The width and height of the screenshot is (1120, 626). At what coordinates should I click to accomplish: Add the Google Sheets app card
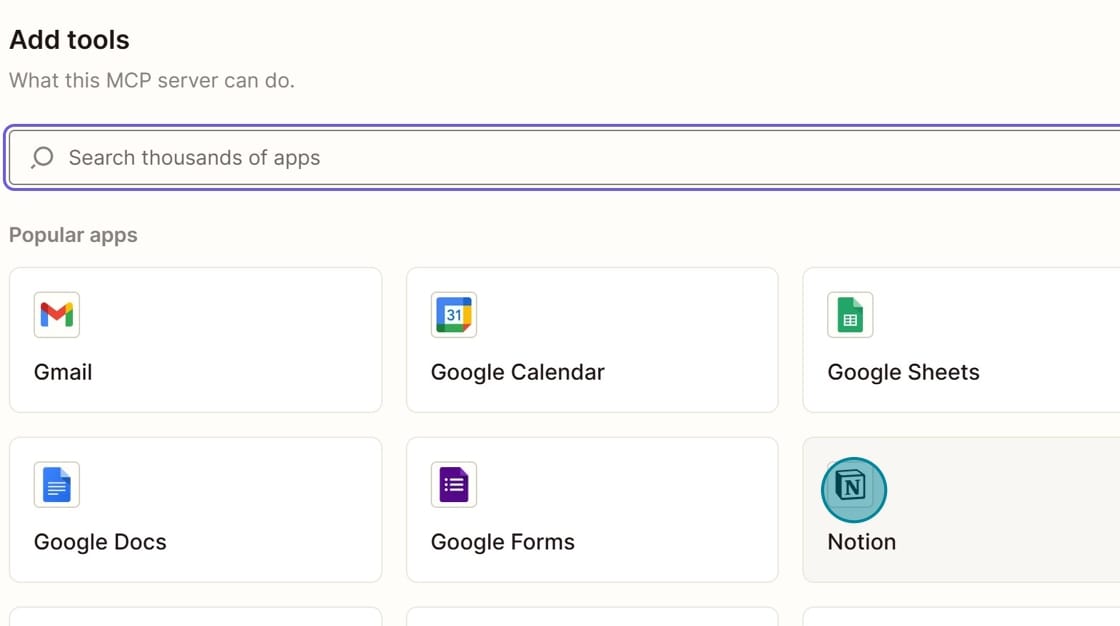click(x=961, y=340)
